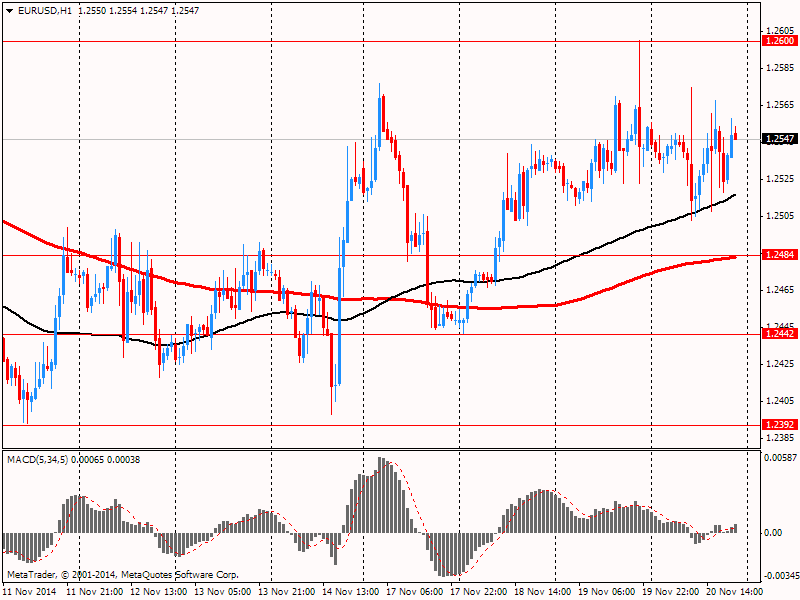Click the 11 Nov 2014 time axis label
The width and height of the screenshot is (800, 600).
pyautogui.click(x=31, y=592)
